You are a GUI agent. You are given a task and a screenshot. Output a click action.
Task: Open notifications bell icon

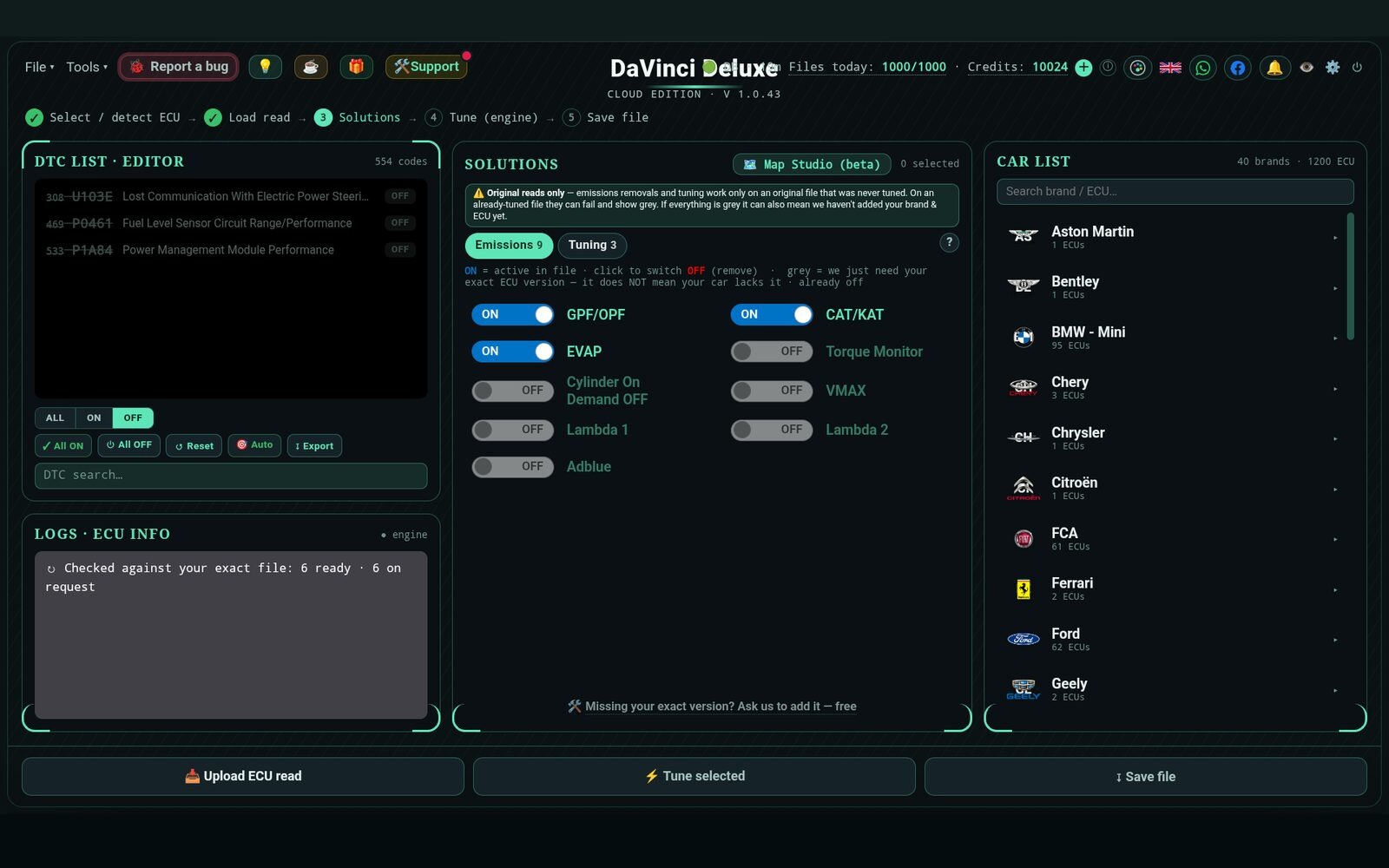click(x=1274, y=68)
